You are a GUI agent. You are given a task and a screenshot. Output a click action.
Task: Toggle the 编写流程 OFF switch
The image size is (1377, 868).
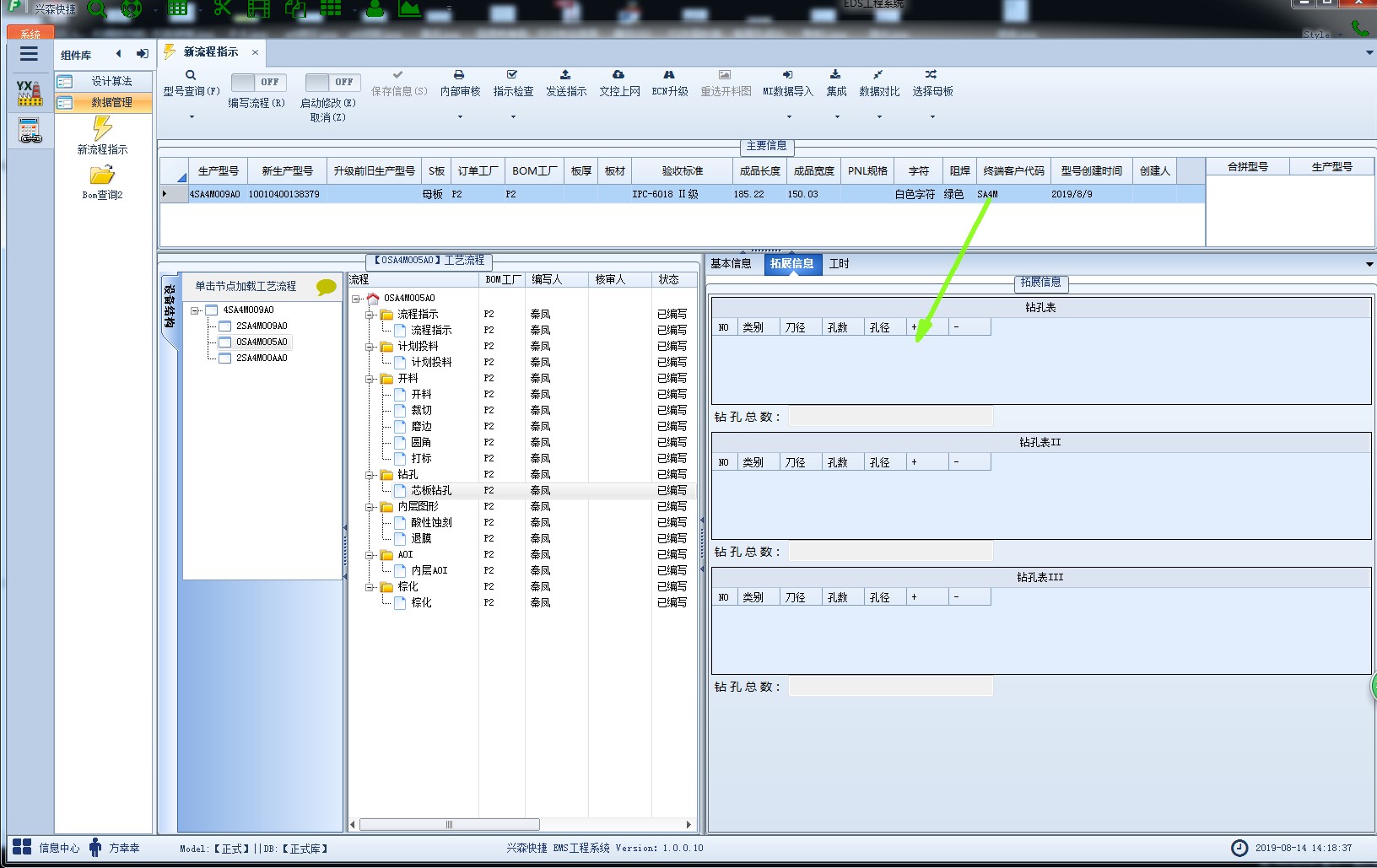click(x=258, y=82)
